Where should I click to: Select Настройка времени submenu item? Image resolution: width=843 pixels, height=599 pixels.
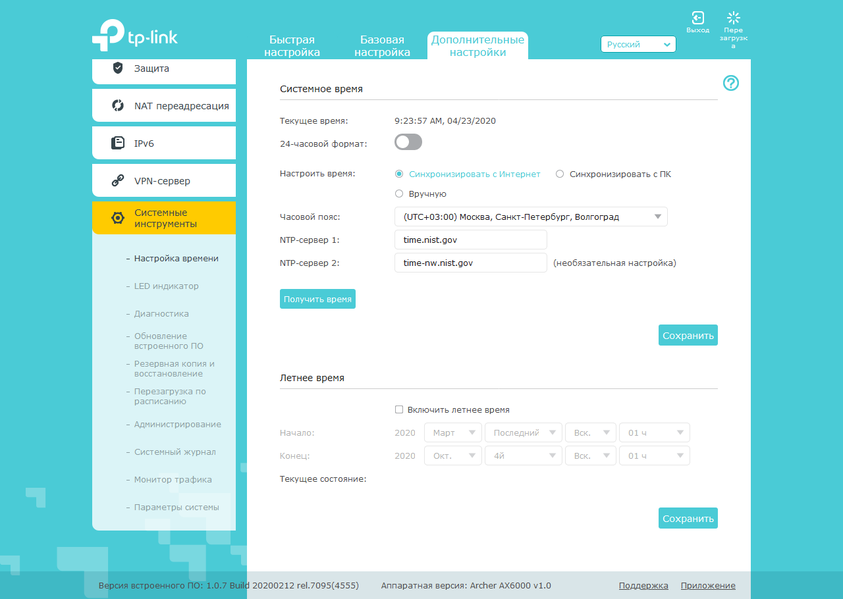[176, 259]
